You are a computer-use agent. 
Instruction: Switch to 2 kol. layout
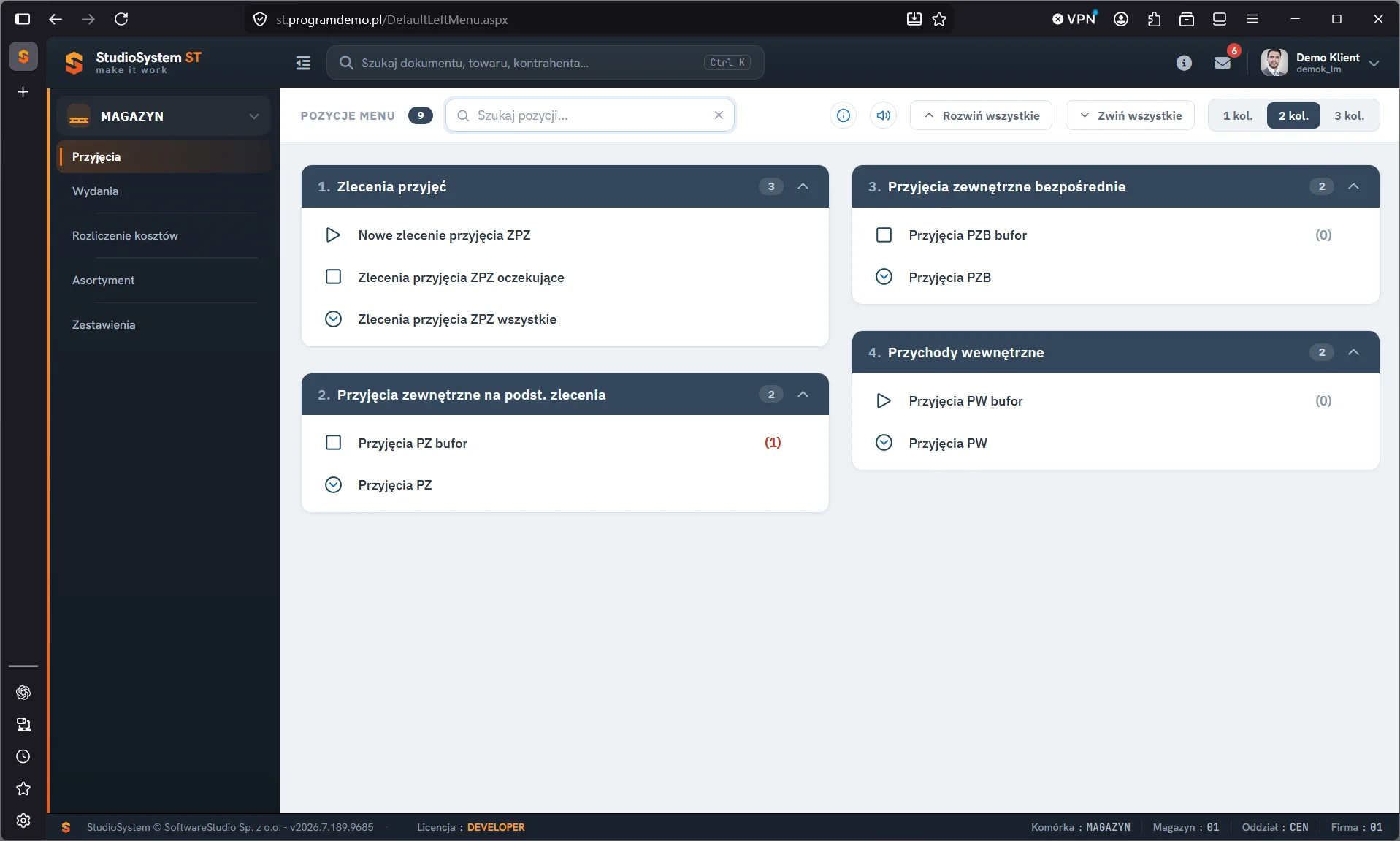pos(1293,115)
